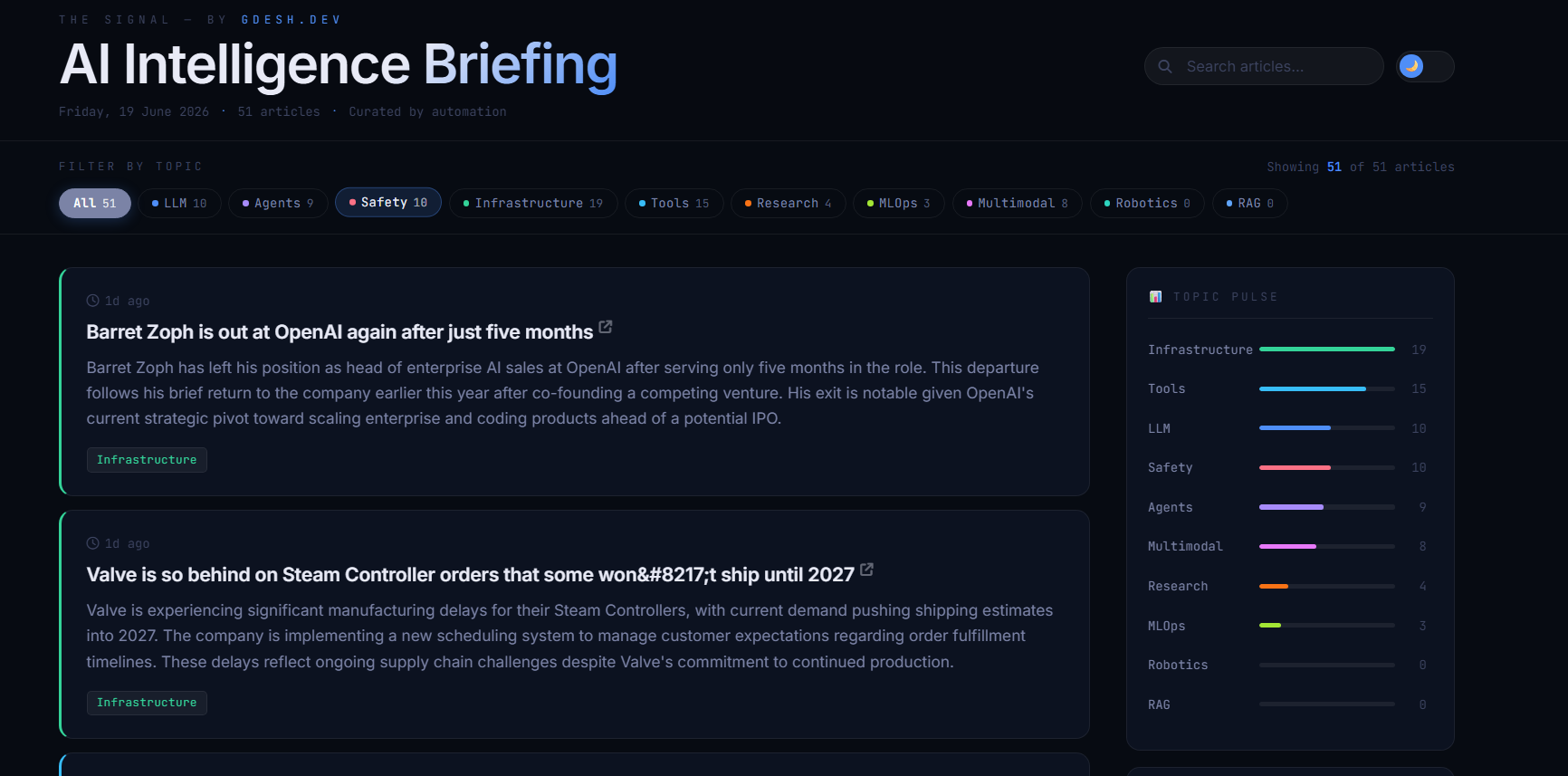1568x776 pixels.
Task: Click the RAG row label in Topic Pulse
Action: pos(1159,704)
